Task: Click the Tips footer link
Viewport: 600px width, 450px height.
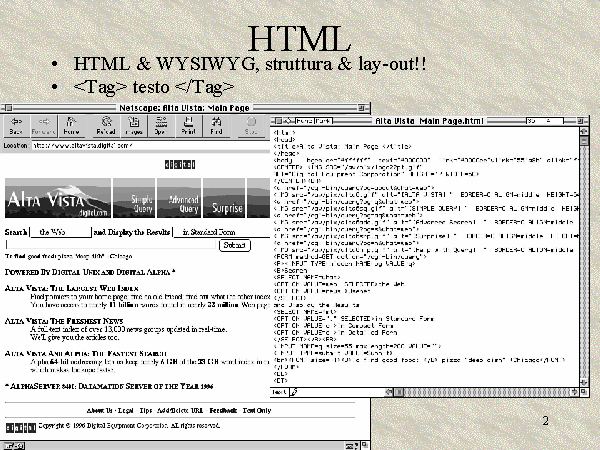Action: [145, 410]
